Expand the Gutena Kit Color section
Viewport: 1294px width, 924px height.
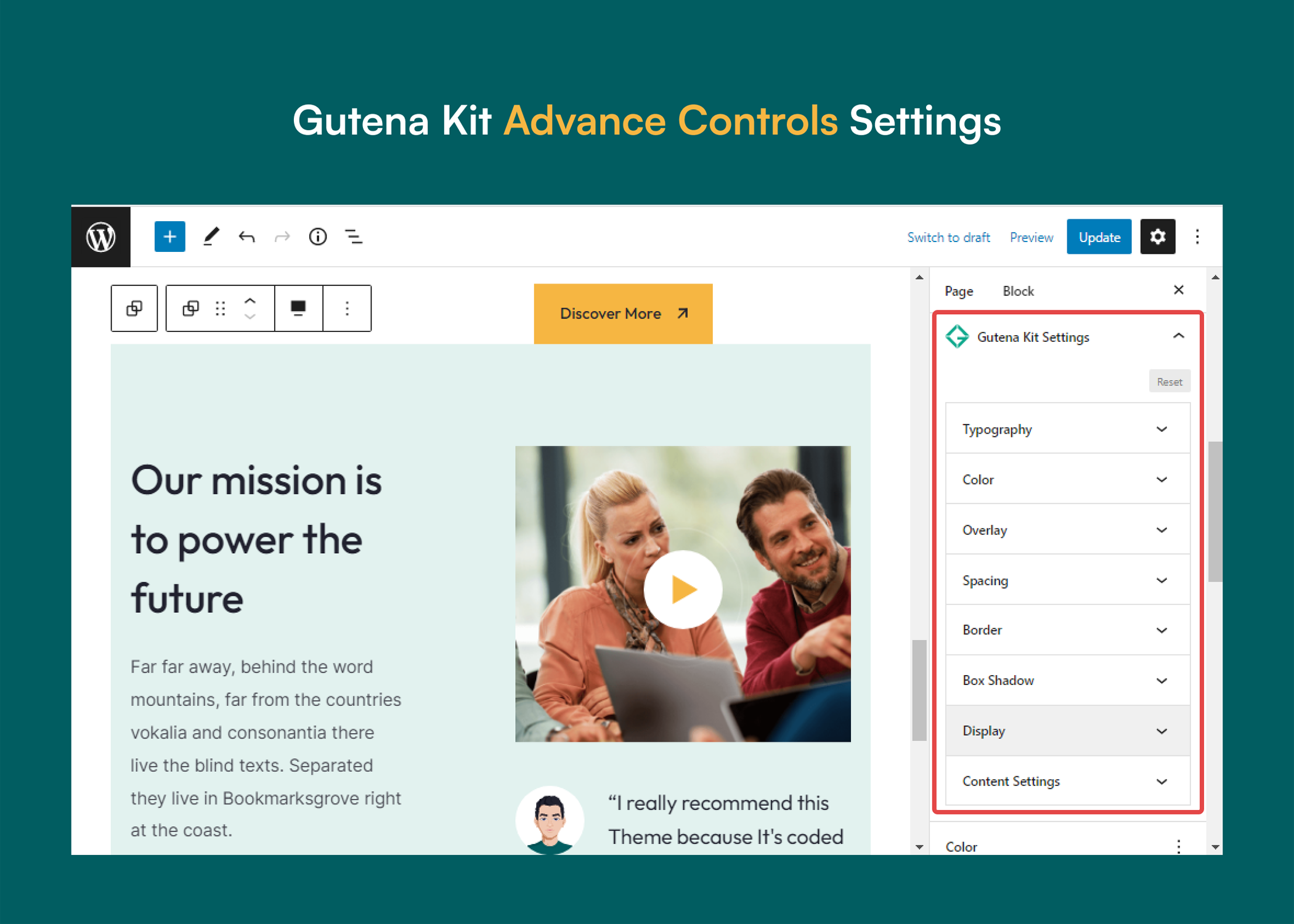(x=1068, y=480)
